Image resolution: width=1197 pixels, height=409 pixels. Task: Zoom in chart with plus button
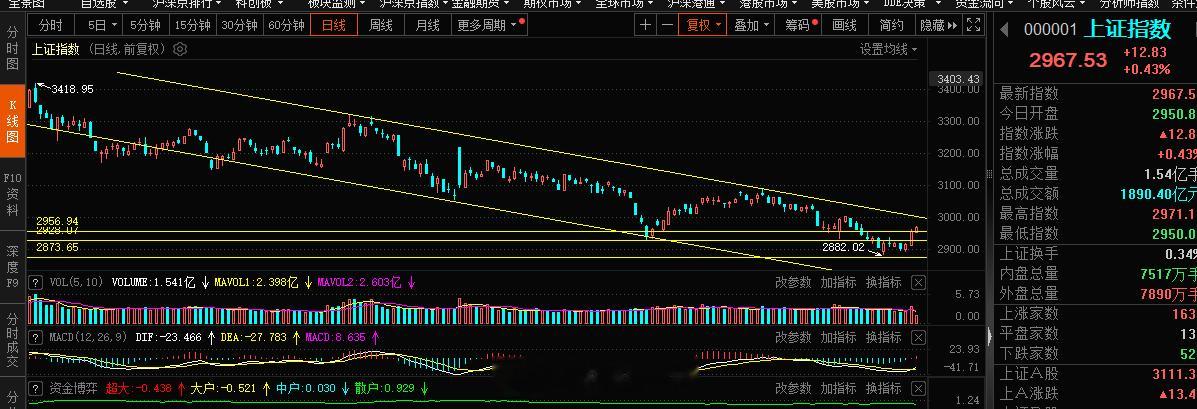click(x=646, y=25)
